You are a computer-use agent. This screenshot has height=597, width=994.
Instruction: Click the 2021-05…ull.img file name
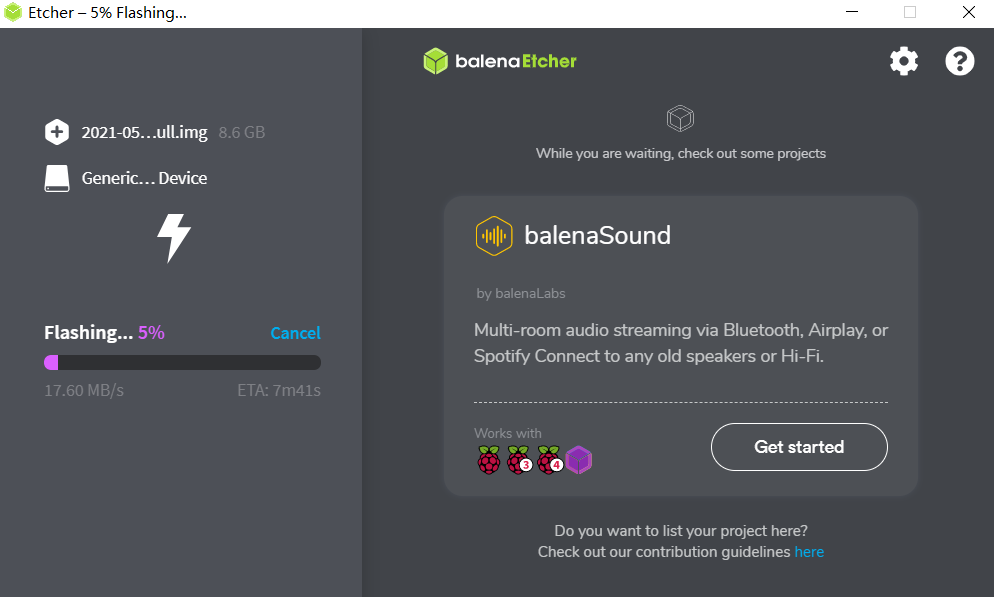(144, 132)
